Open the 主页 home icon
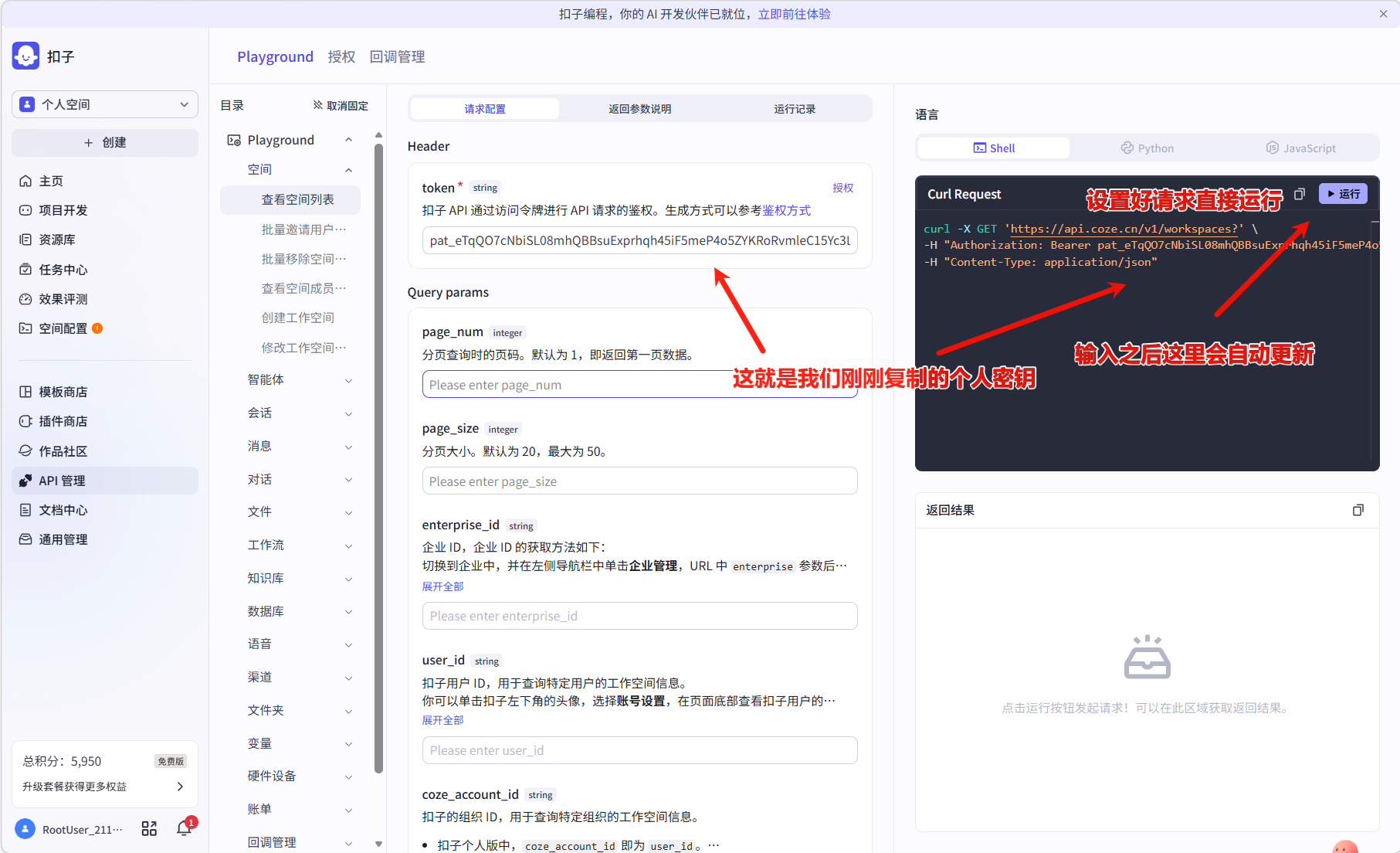This screenshot has height=853, width=1400. click(x=25, y=181)
